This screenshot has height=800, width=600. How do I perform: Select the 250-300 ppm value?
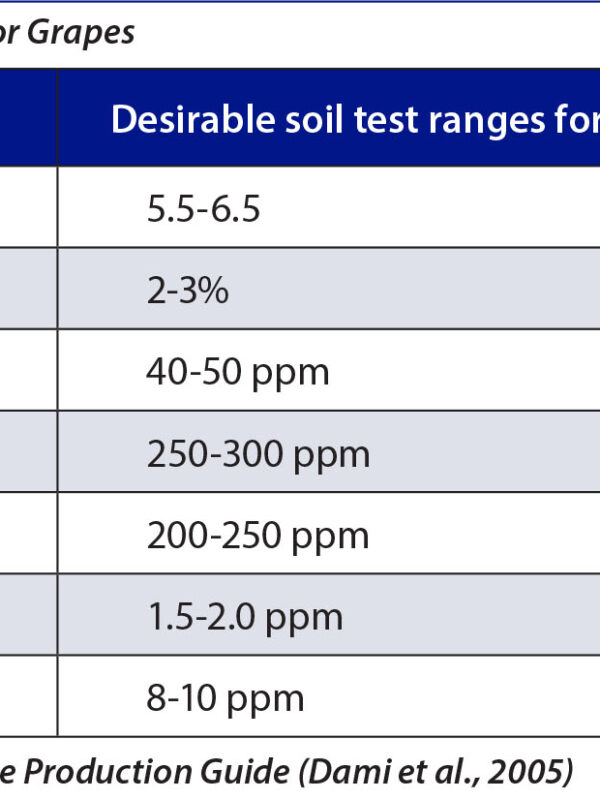pos(258,454)
